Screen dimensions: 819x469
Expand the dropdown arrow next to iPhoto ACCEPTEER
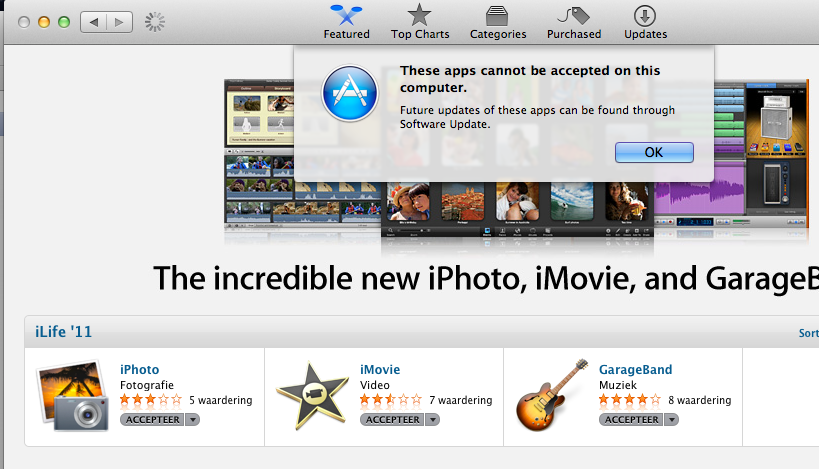click(x=193, y=419)
